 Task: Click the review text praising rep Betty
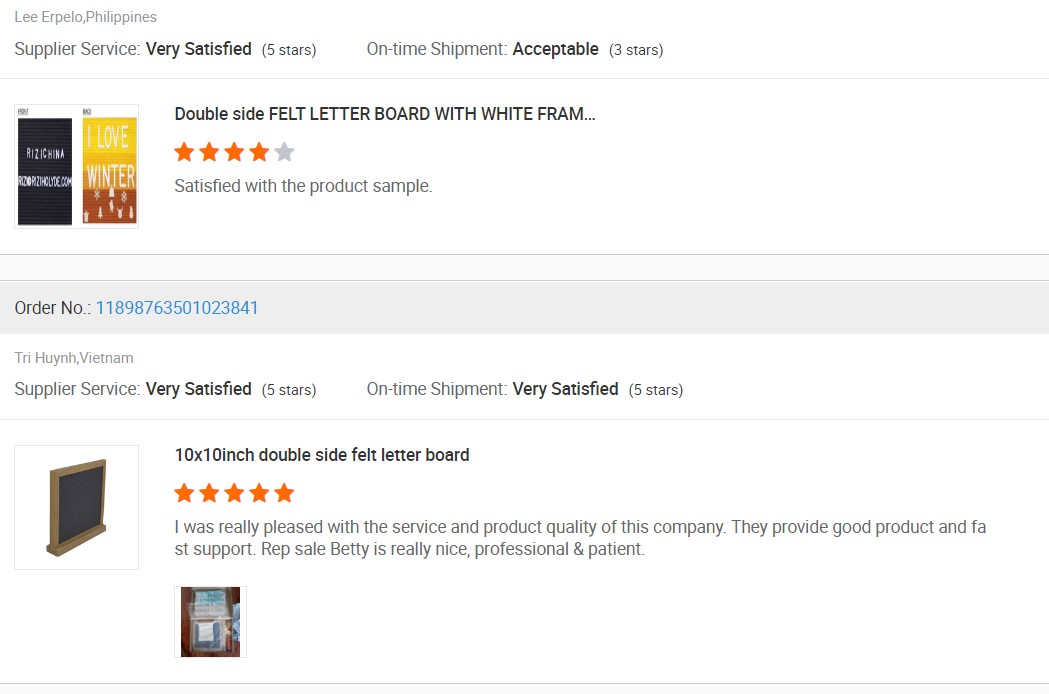(x=580, y=538)
